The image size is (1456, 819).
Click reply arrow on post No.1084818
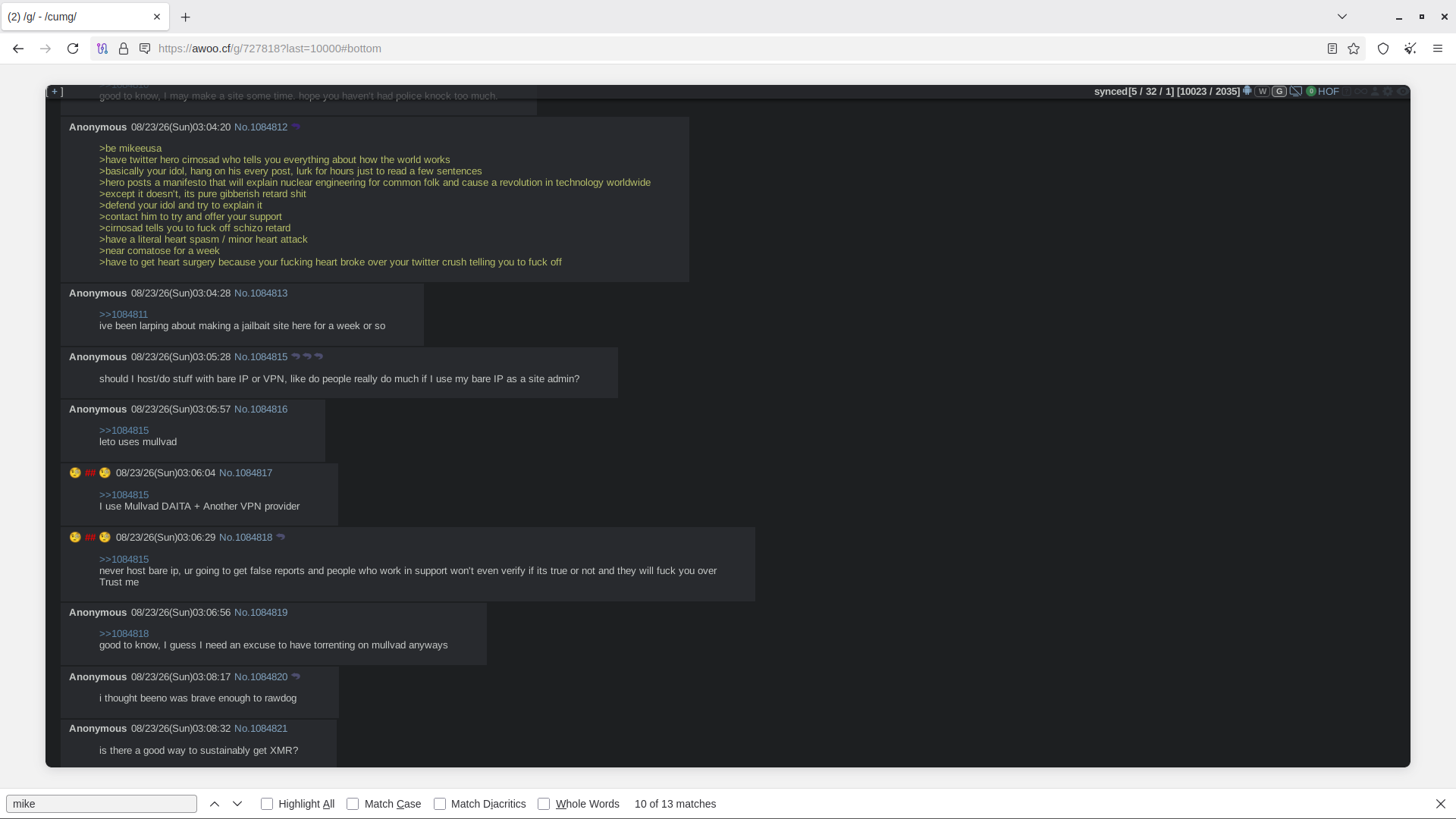(281, 537)
